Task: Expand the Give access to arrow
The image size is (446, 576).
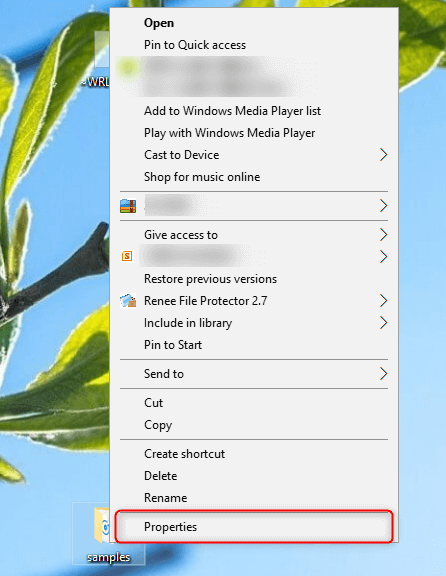Action: point(383,234)
